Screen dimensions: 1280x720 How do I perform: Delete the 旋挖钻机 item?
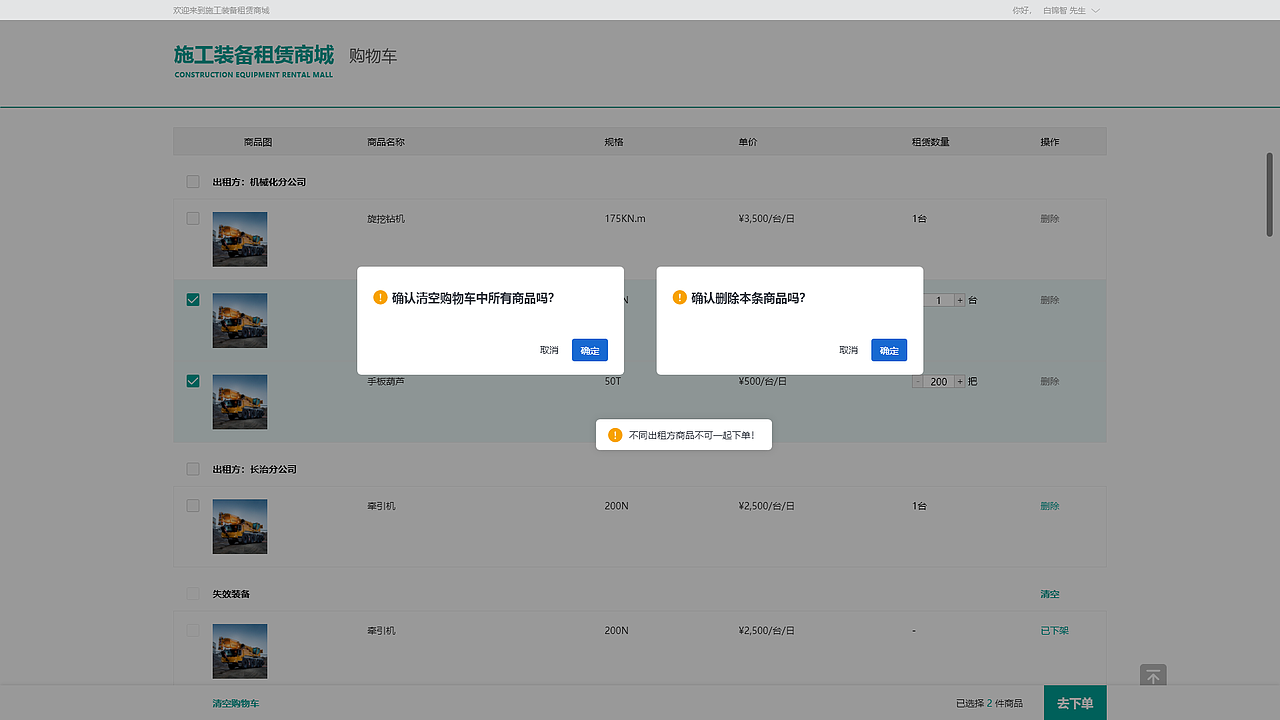click(x=1049, y=218)
